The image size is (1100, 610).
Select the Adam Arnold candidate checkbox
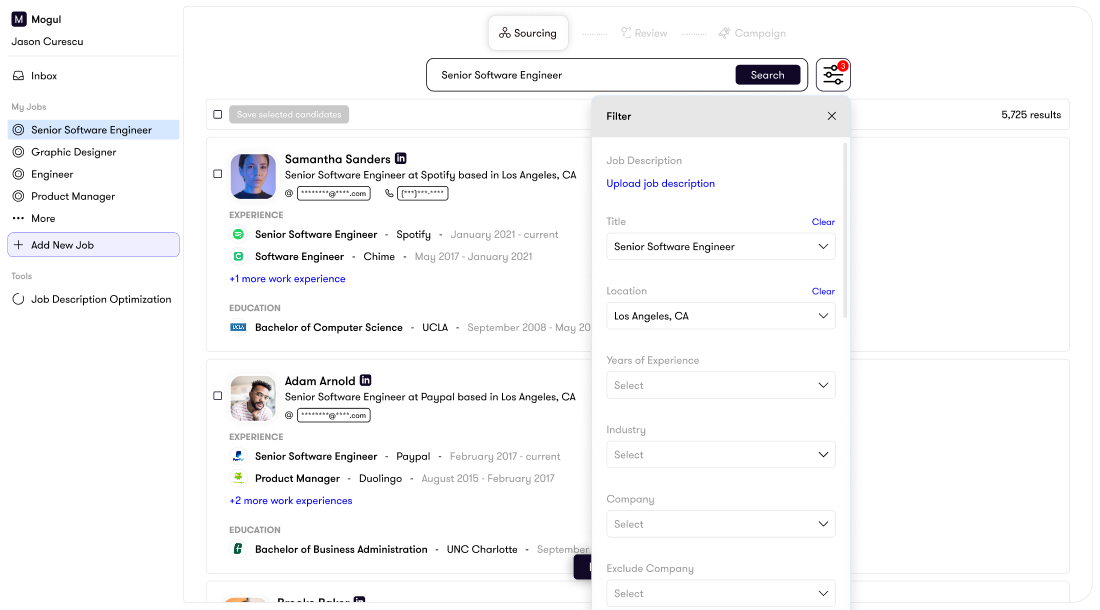click(218, 395)
